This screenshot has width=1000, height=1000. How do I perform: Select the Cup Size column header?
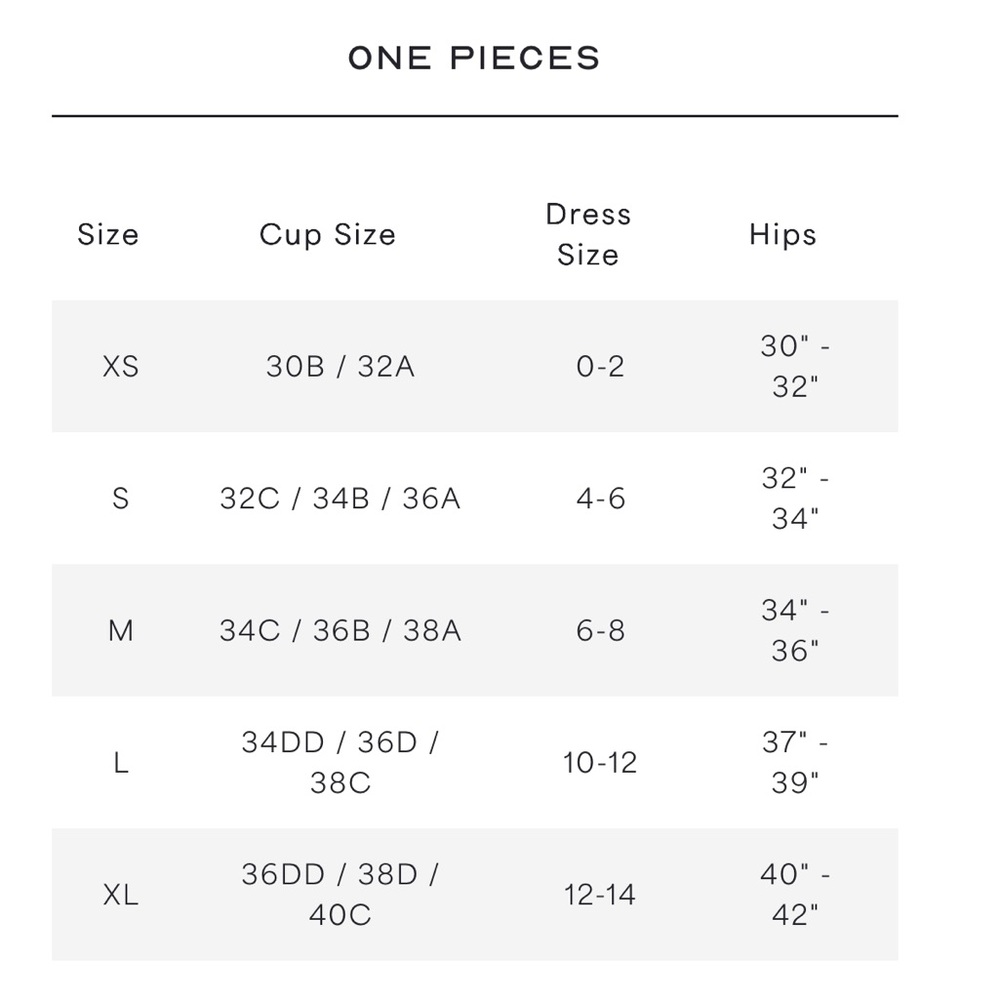(328, 235)
